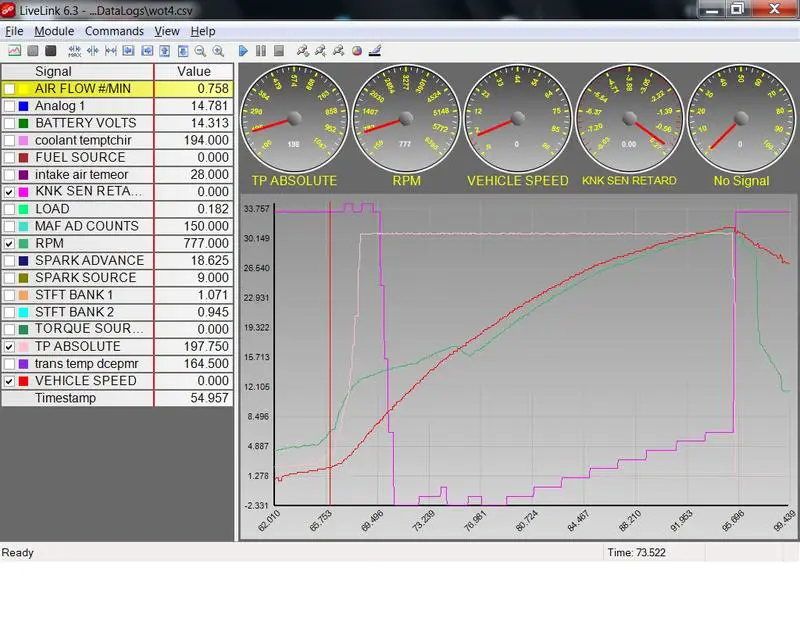Pause datalog playback
This screenshot has width=800, height=625.
(261, 51)
